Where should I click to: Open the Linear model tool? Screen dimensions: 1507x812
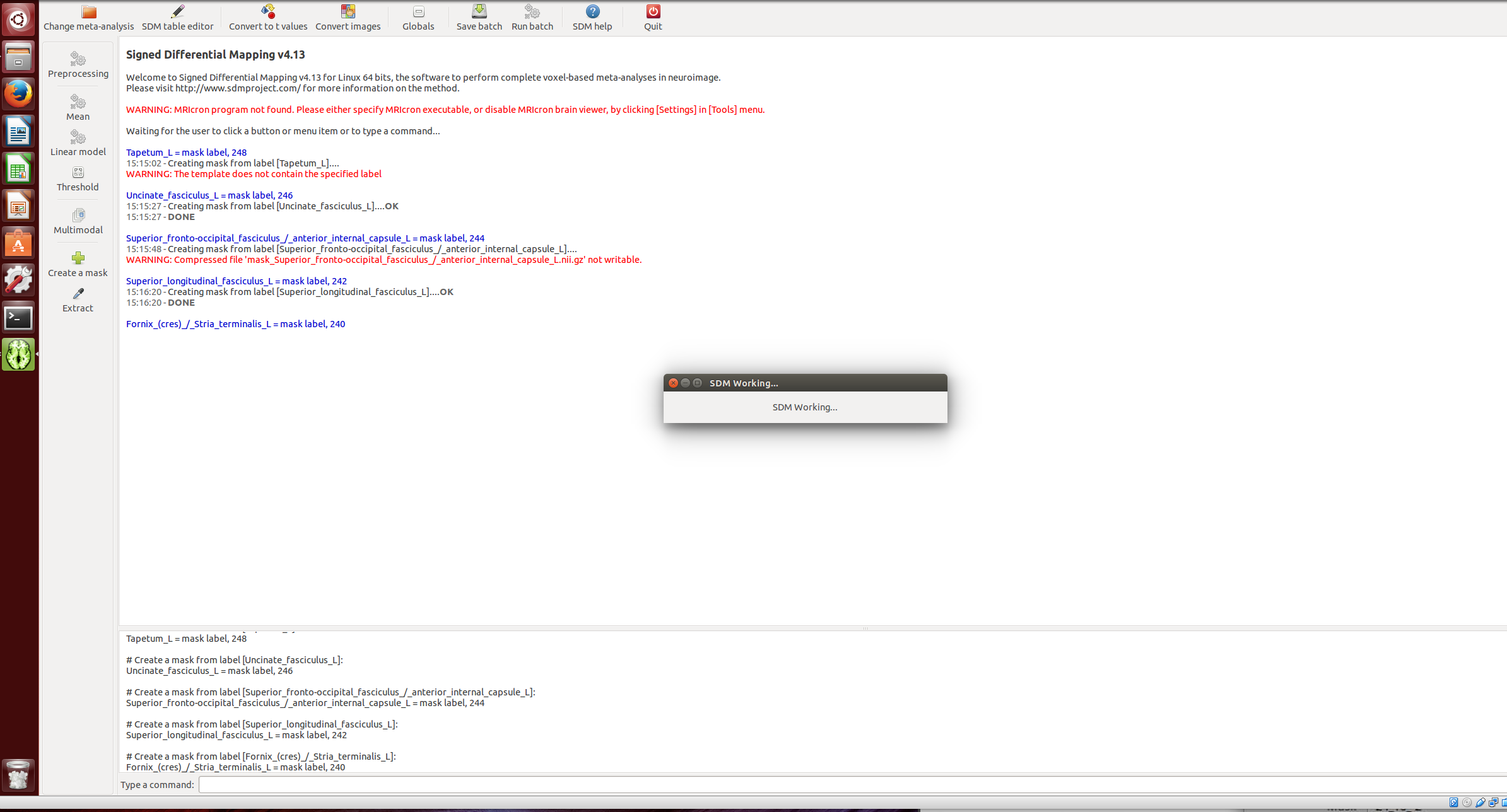(78, 143)
